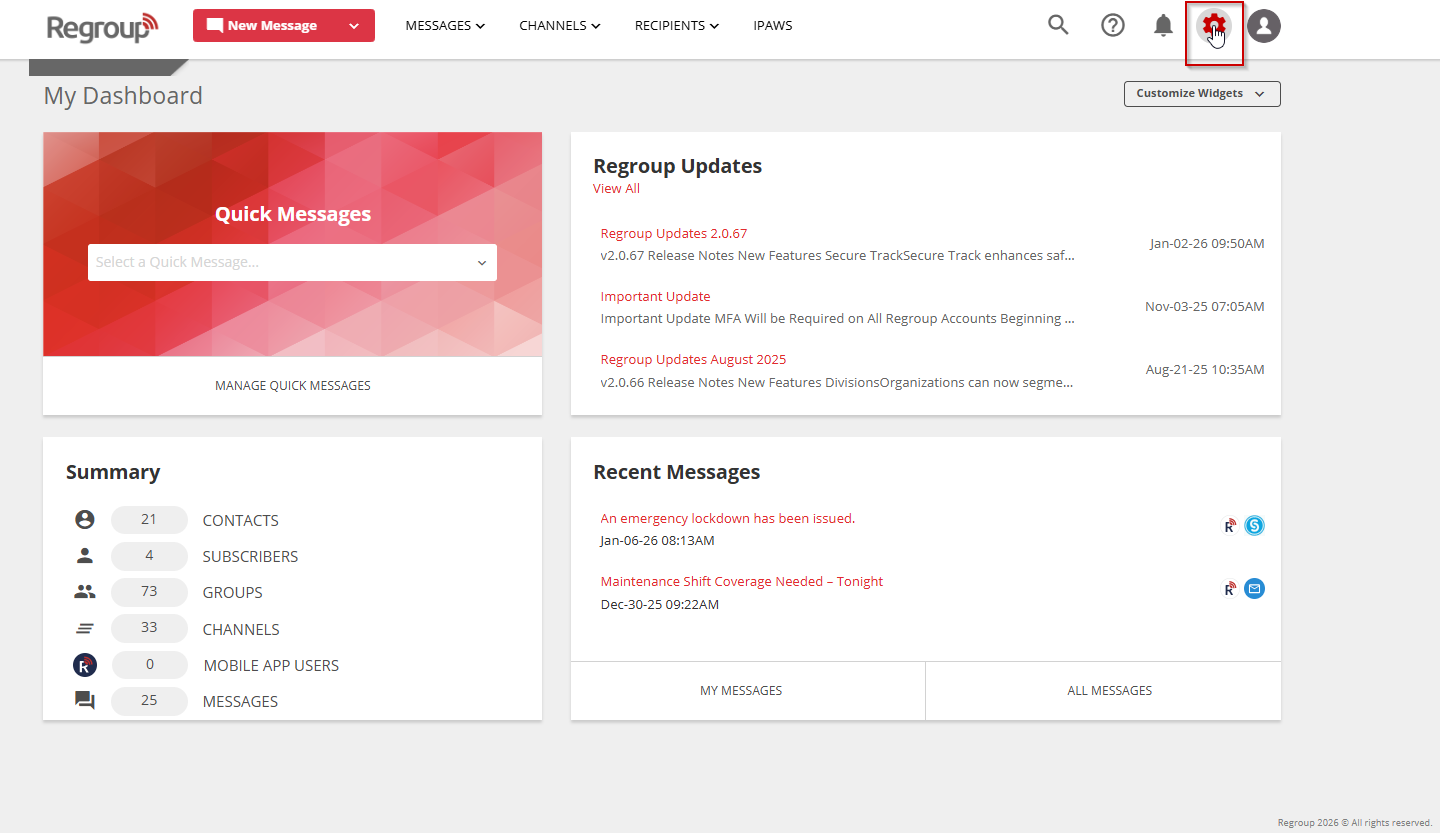Click the Subscribers count 4
This screenshot has height=833, width=1440.
(149, 556)
